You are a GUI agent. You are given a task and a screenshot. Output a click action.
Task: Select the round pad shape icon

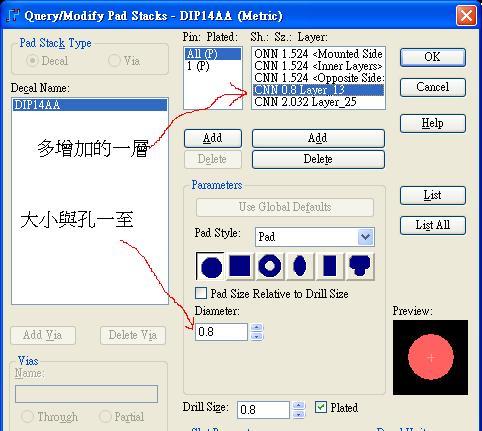[211, 266]
